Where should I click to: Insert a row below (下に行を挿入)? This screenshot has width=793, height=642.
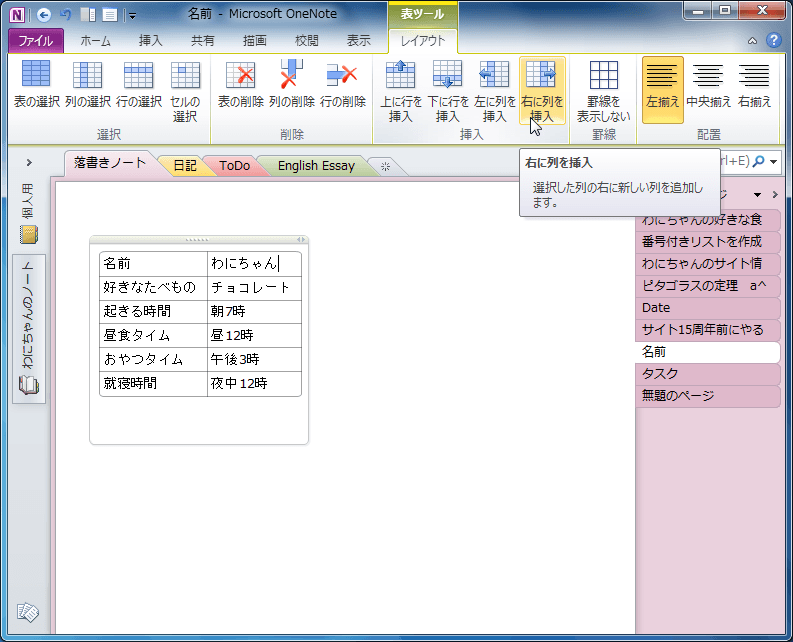[x=448, y=91]
